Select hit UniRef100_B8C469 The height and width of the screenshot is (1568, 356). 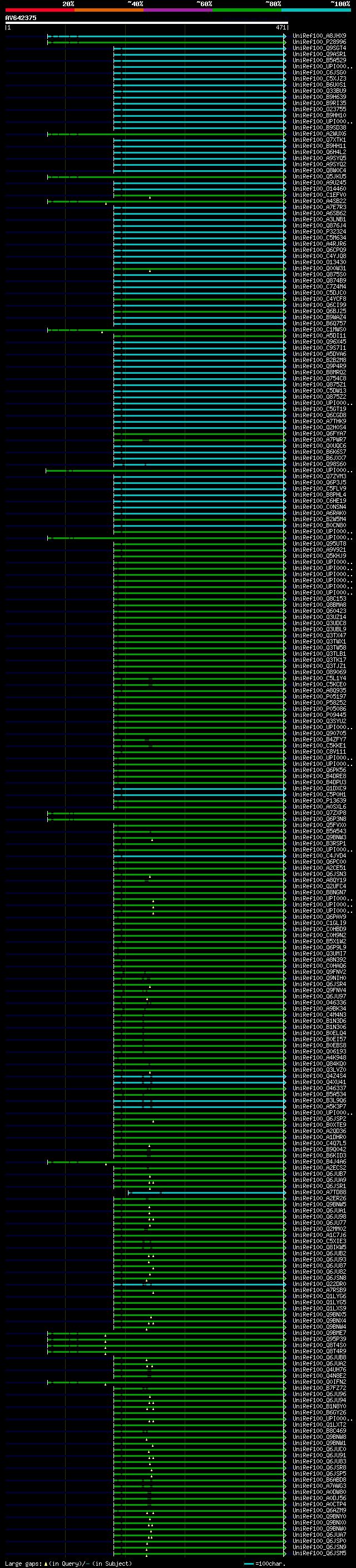coord(319,1431)
